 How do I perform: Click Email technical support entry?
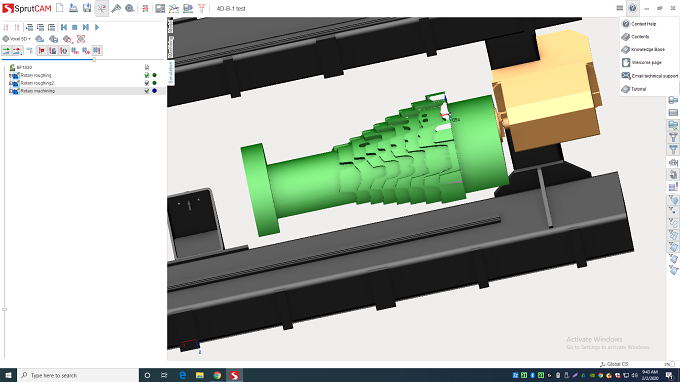(649, 76)
